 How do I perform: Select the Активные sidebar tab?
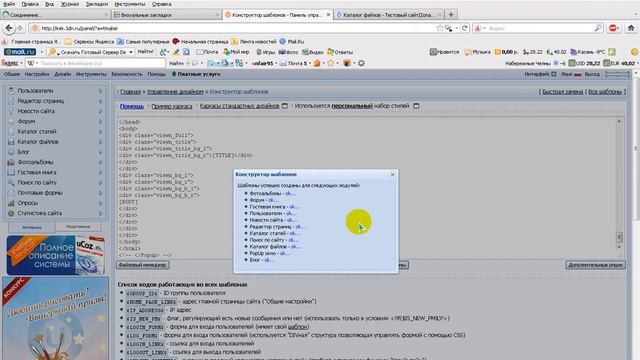(32, 227)
